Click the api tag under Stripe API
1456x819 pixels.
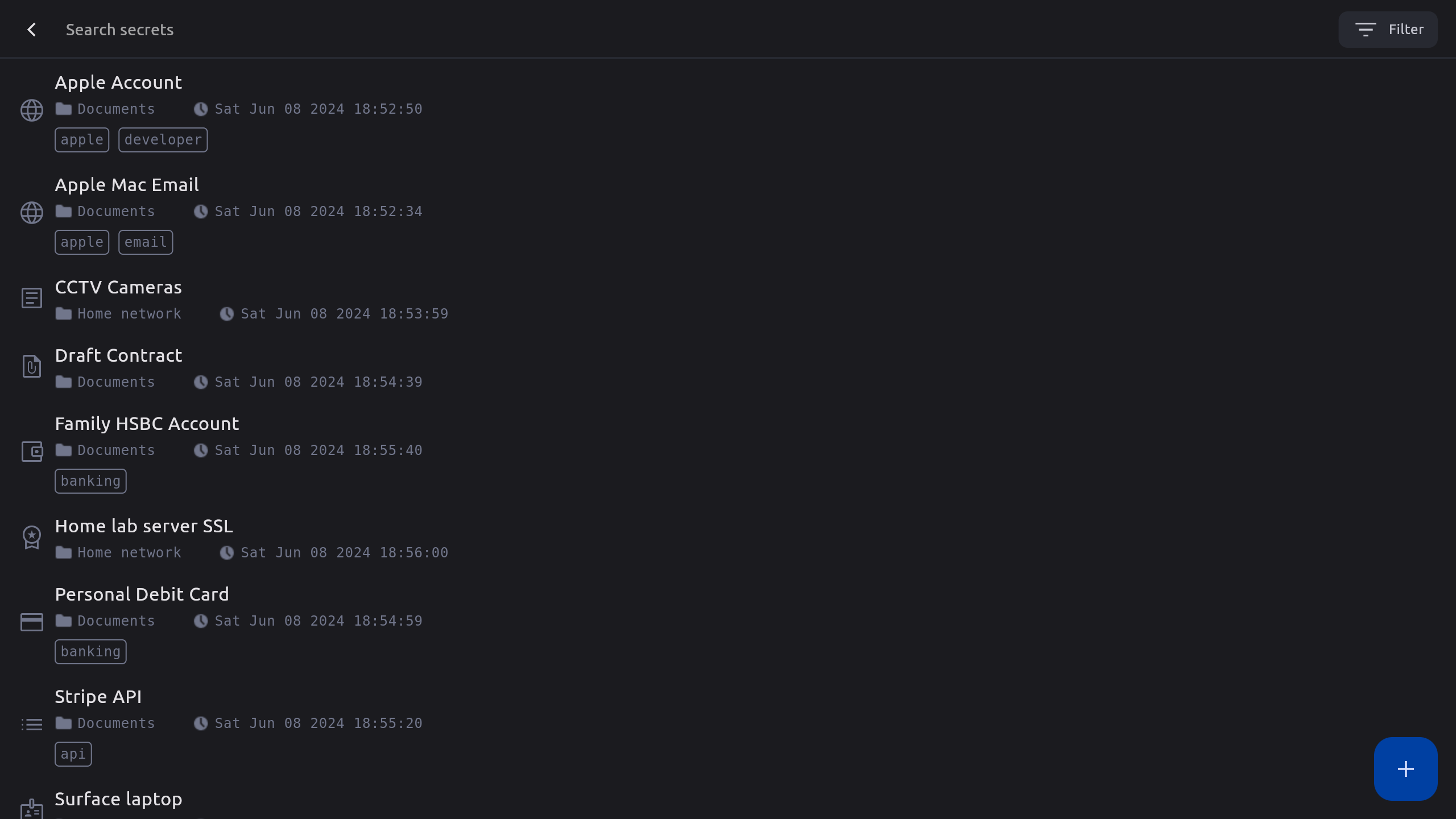click(73, 754)
